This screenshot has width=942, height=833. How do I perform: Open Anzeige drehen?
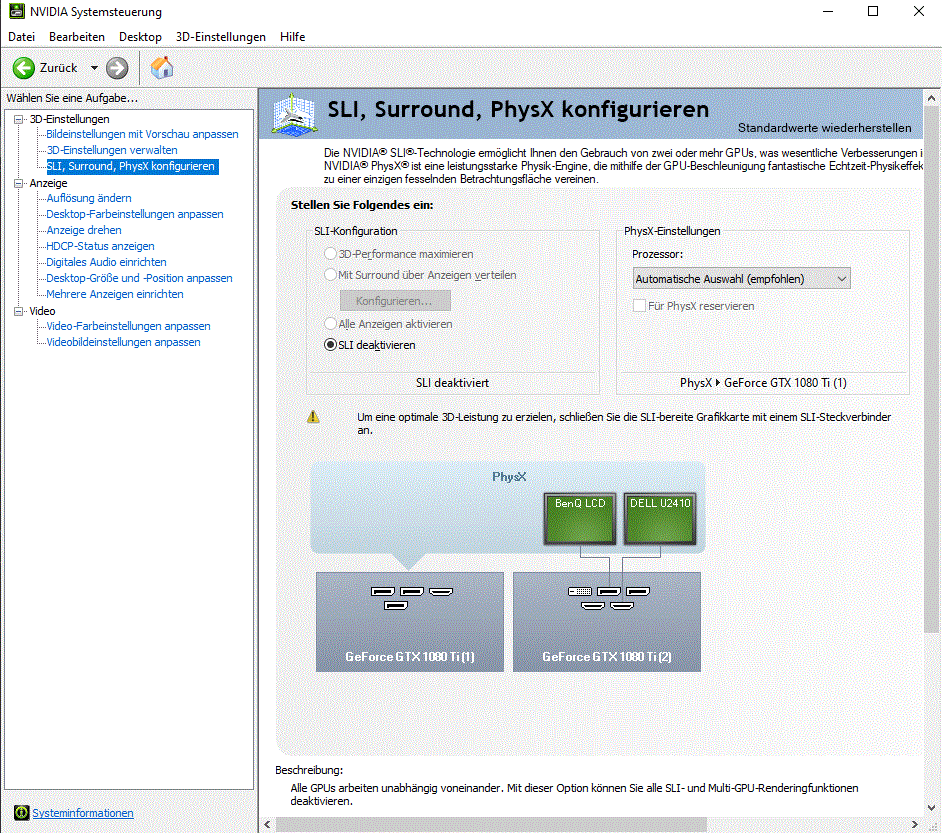pyautogui.click(x=84, y=230)
